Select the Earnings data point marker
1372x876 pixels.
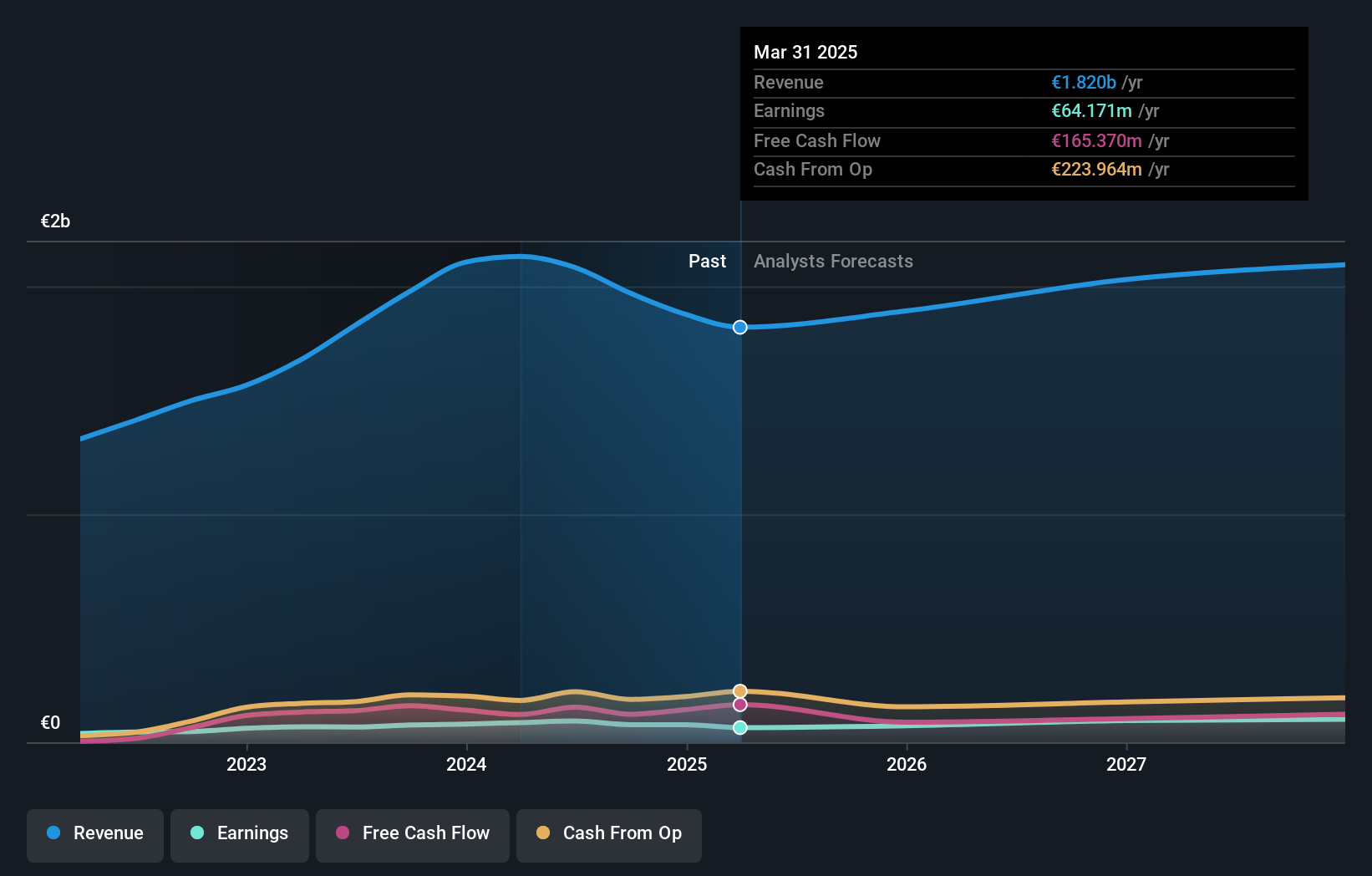coord(740,727)
